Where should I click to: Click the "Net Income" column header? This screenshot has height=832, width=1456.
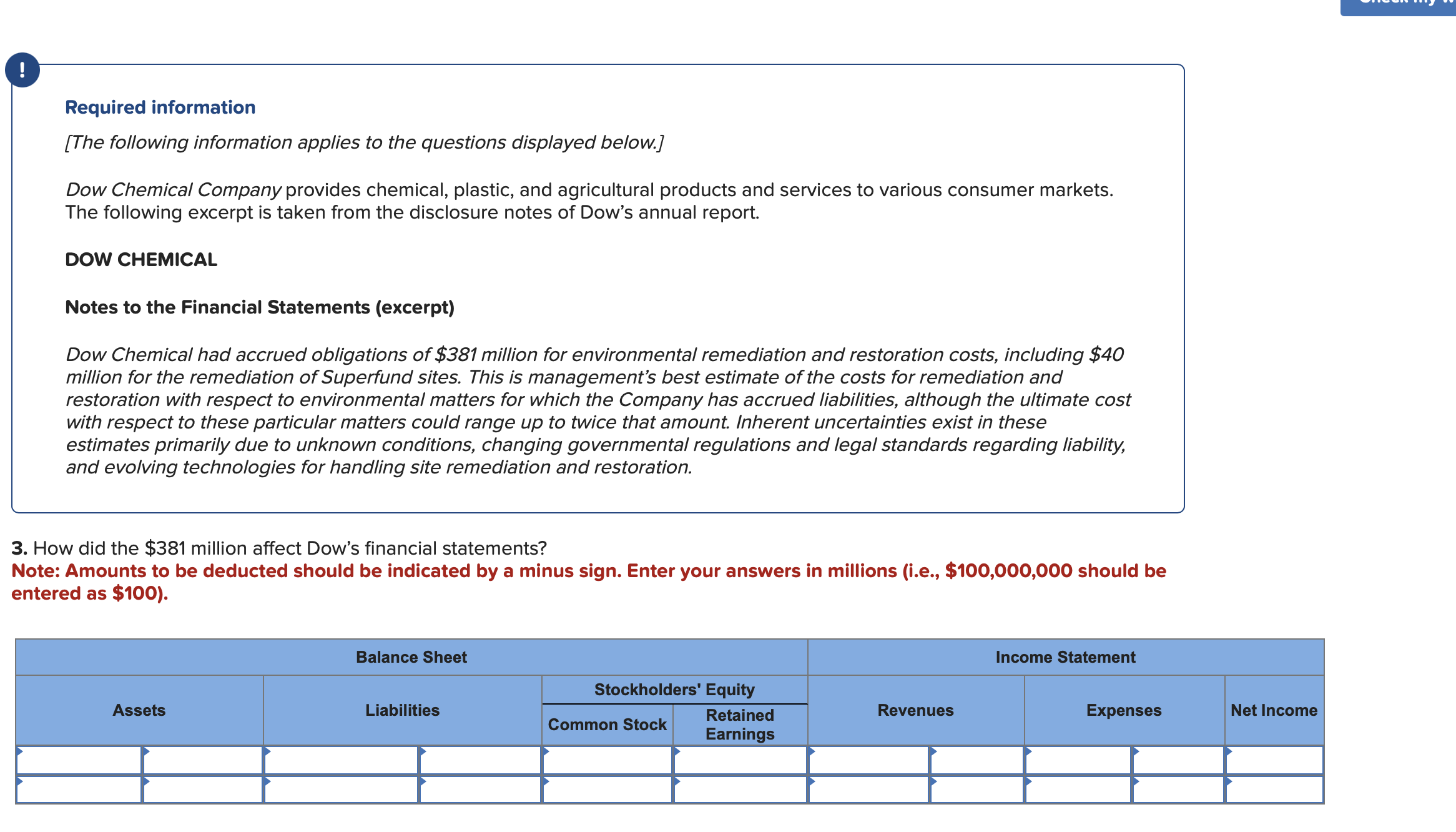pos(1274,710)
